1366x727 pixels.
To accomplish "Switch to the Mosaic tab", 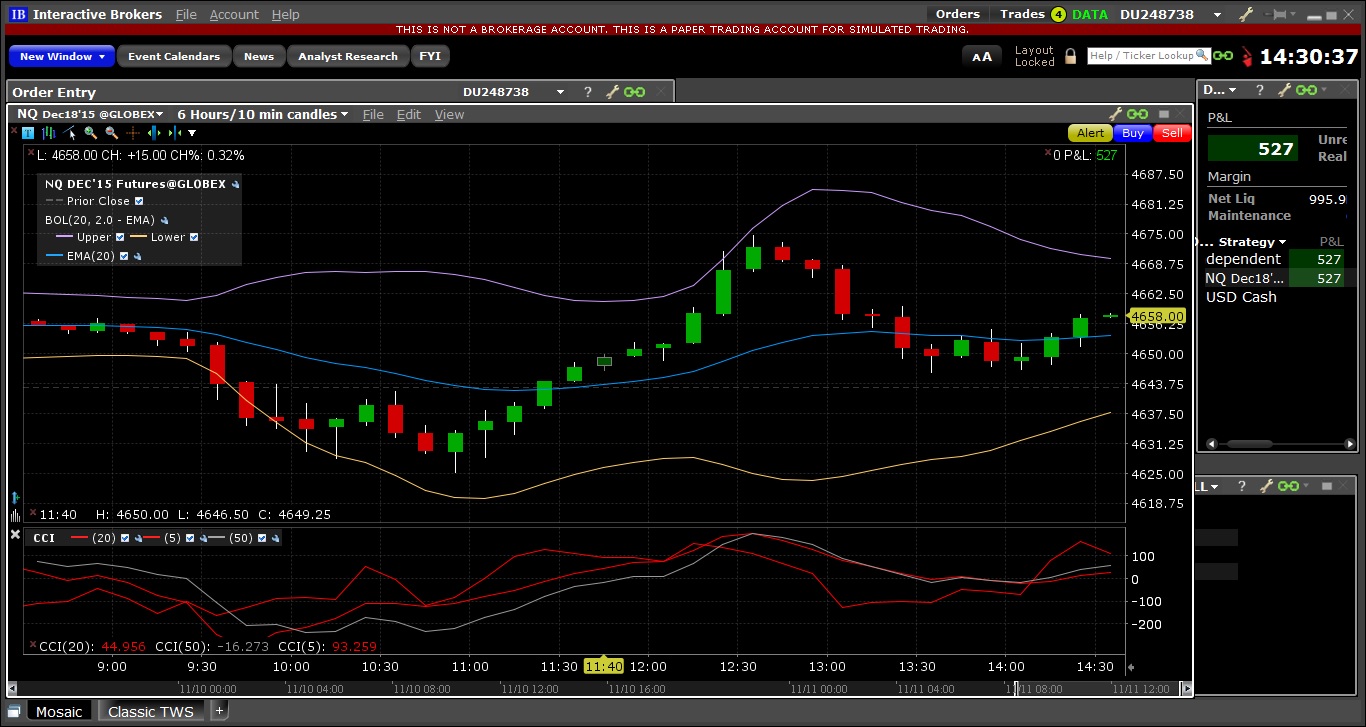I will tap(59, 711).
